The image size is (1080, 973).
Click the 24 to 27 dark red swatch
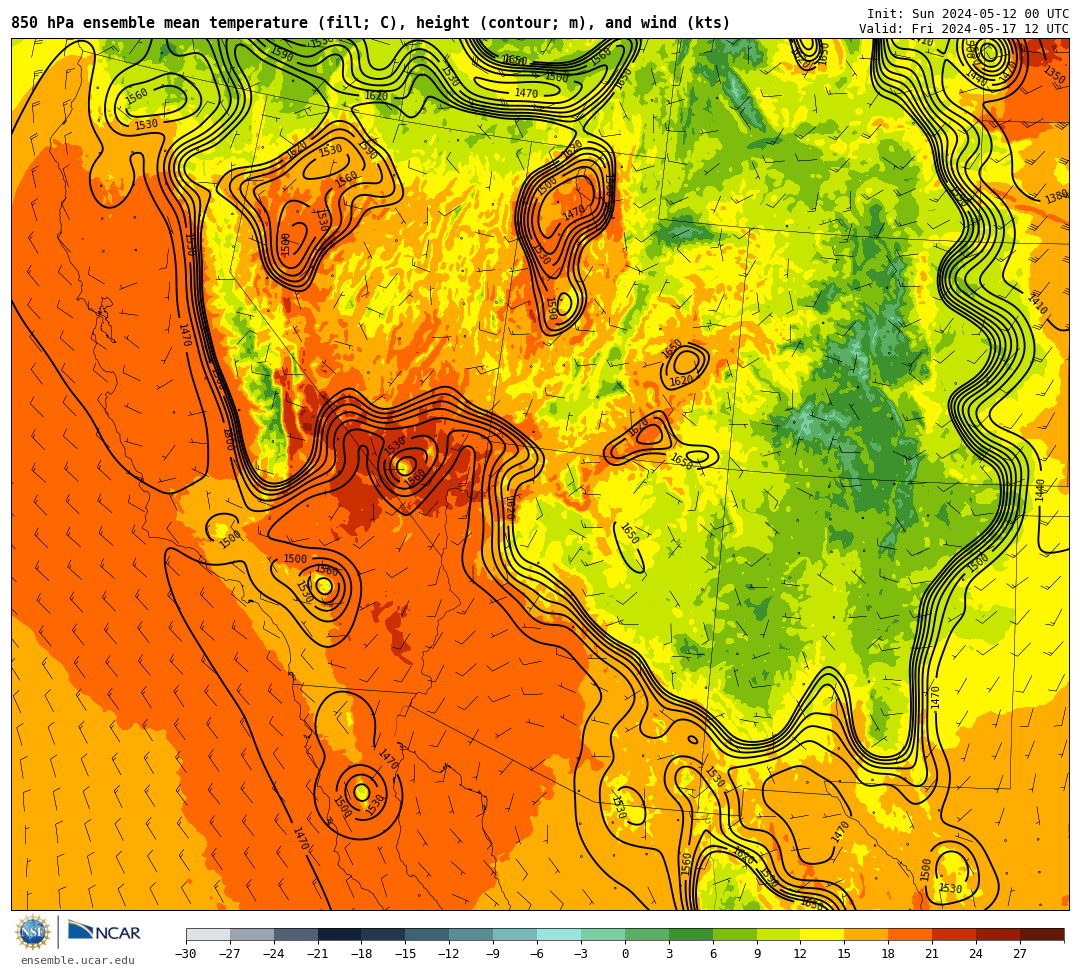pos(999,934)
